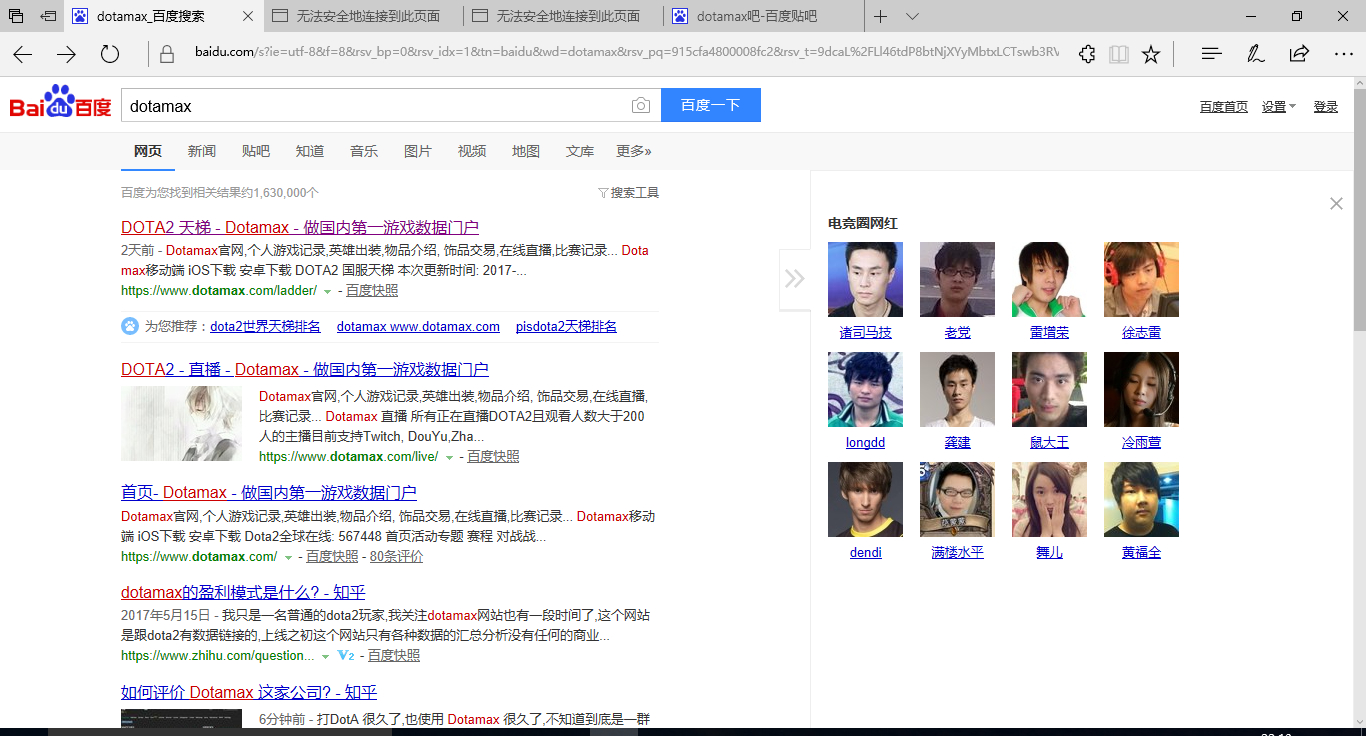The height and width of the screenshot is (736, 1366).
Task: Open 百度快照 for the dotamax.com/live/ result
Action: 493,457
